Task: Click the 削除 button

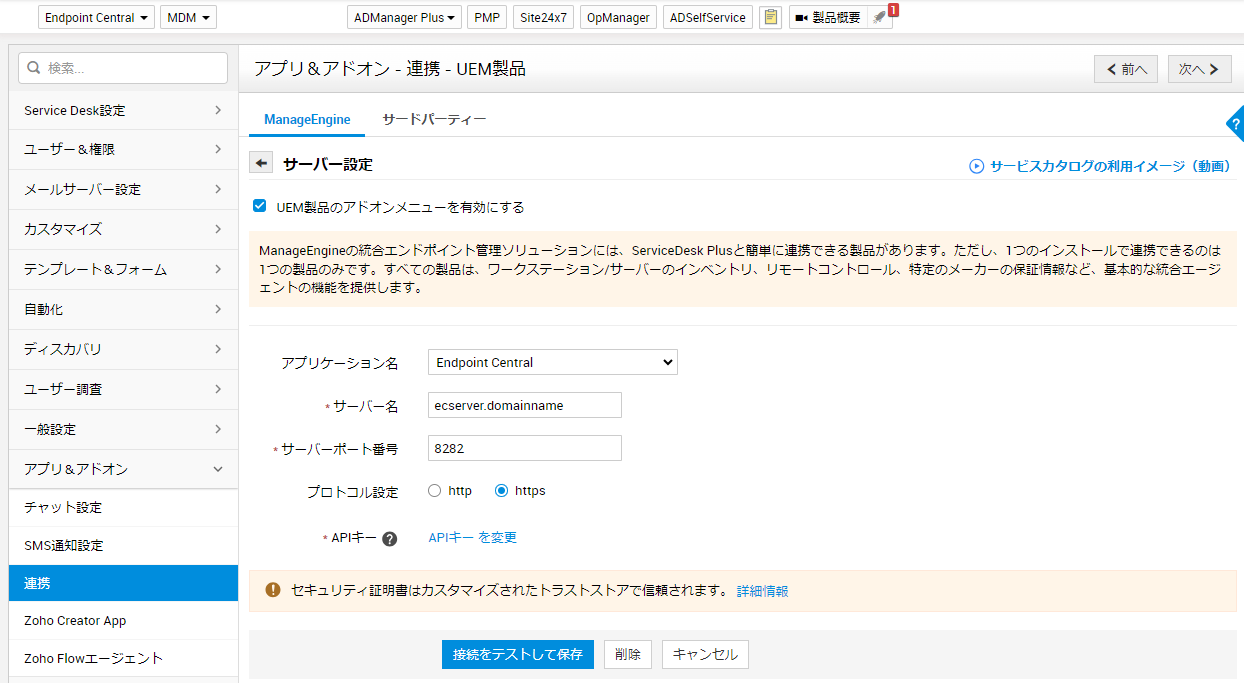Action: click(628, 655)
